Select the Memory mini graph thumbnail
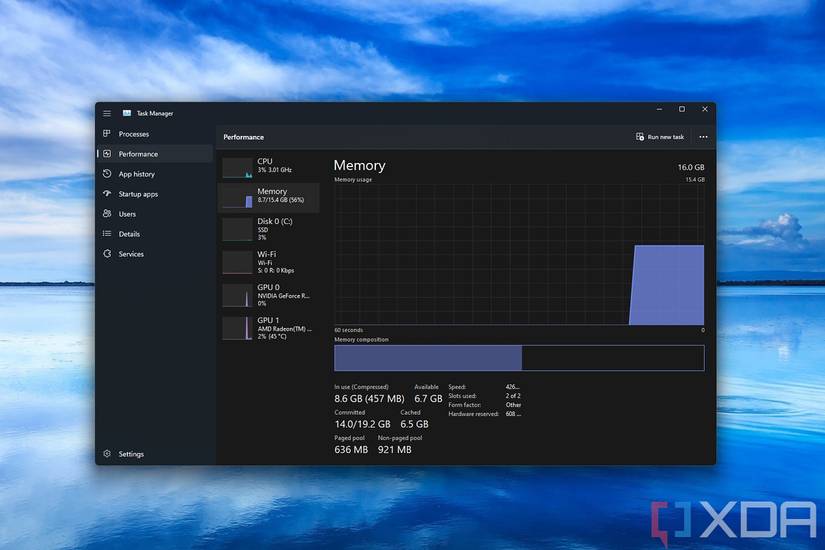Image resolution: width=825 pixels, height=550 pixels. [x=237, y=198]
